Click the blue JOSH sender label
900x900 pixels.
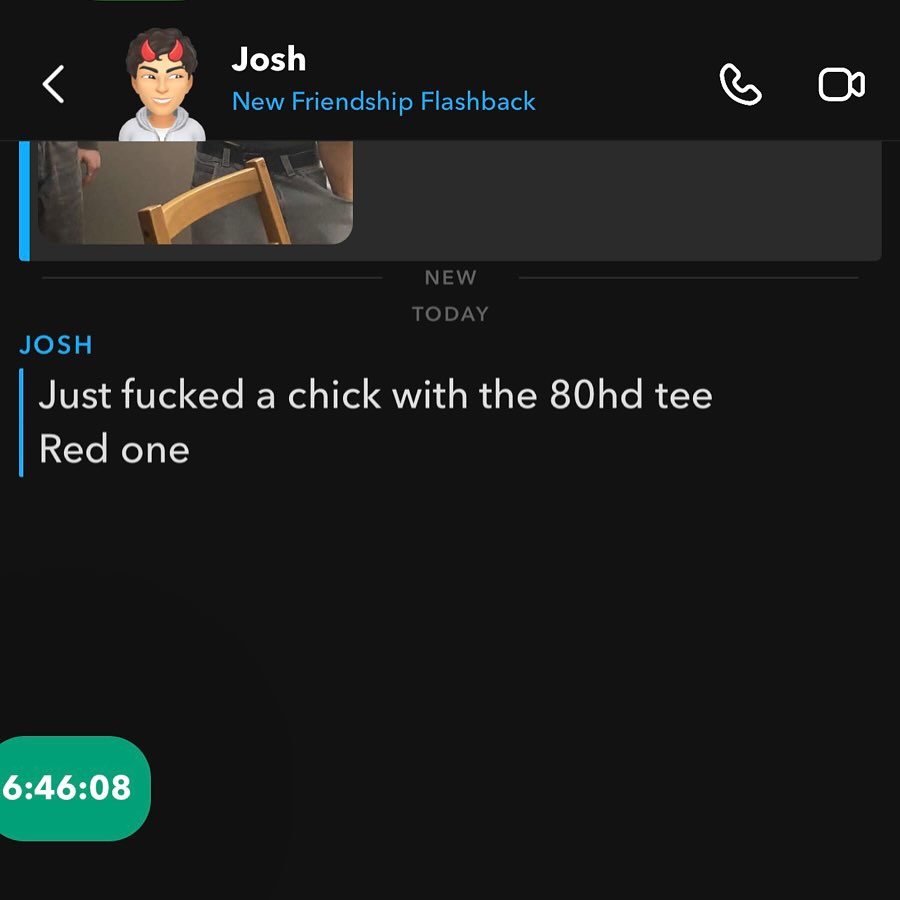click(x=56, y=346)
